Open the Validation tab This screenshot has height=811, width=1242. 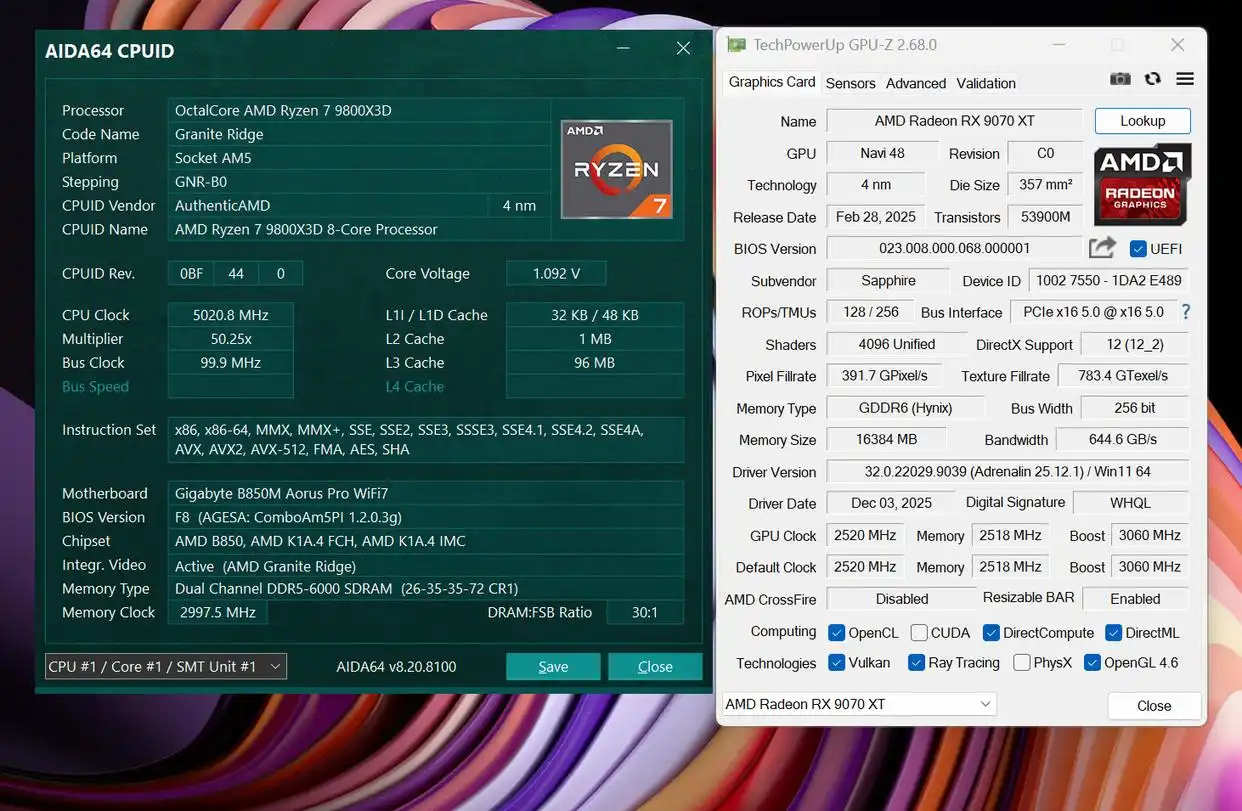(x=985, y=83)
